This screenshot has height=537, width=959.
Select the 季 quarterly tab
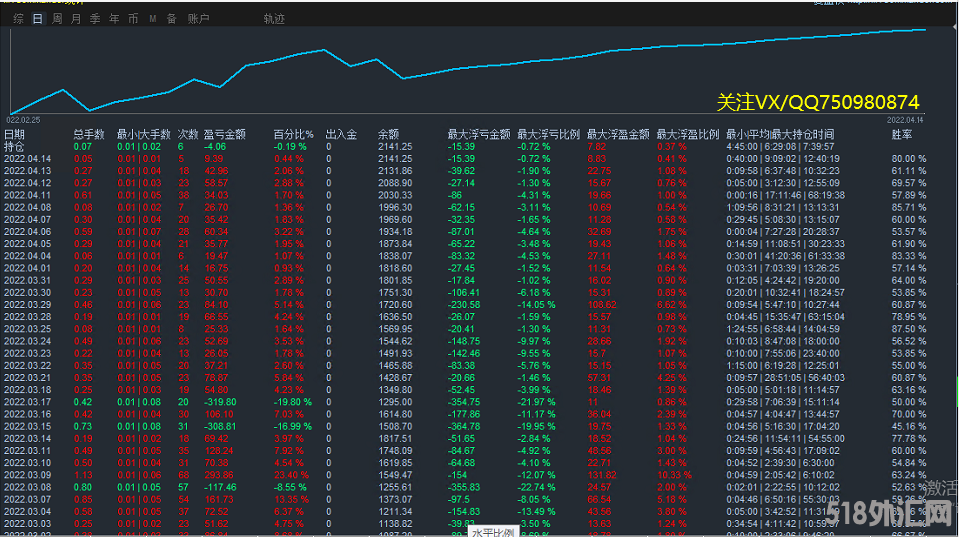pyautogui.click(x=95, y=19)
